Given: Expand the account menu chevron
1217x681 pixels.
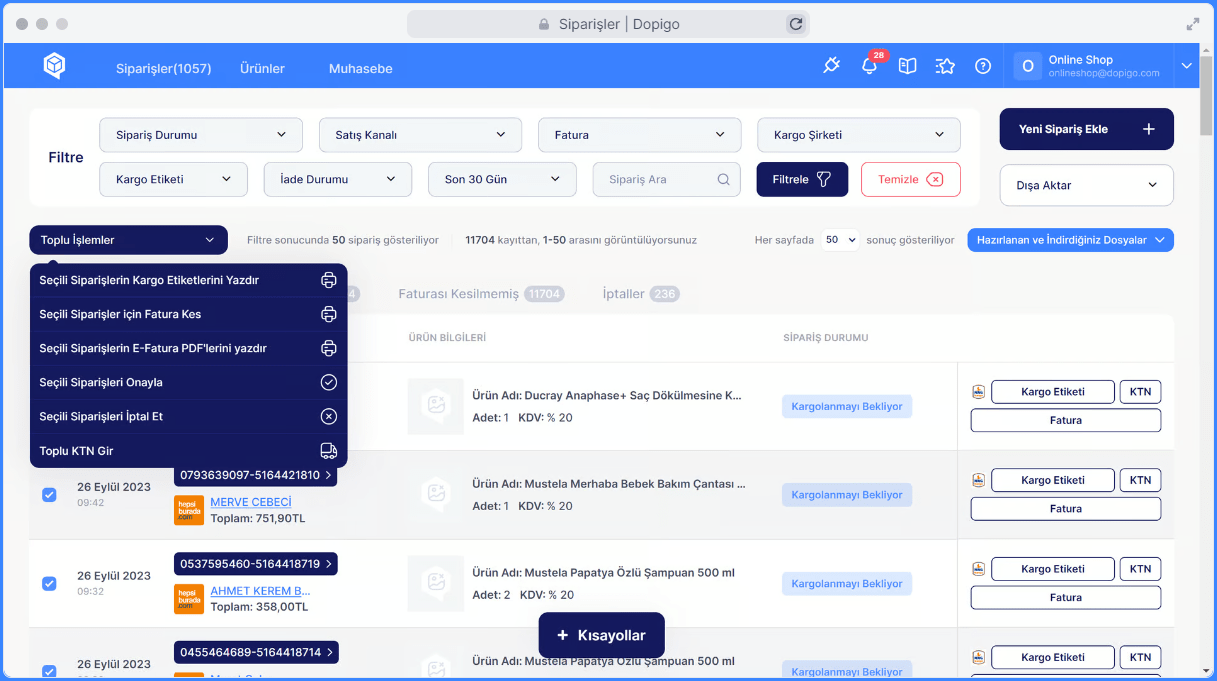Looking at the screenshot, I should coord(1187,66).
